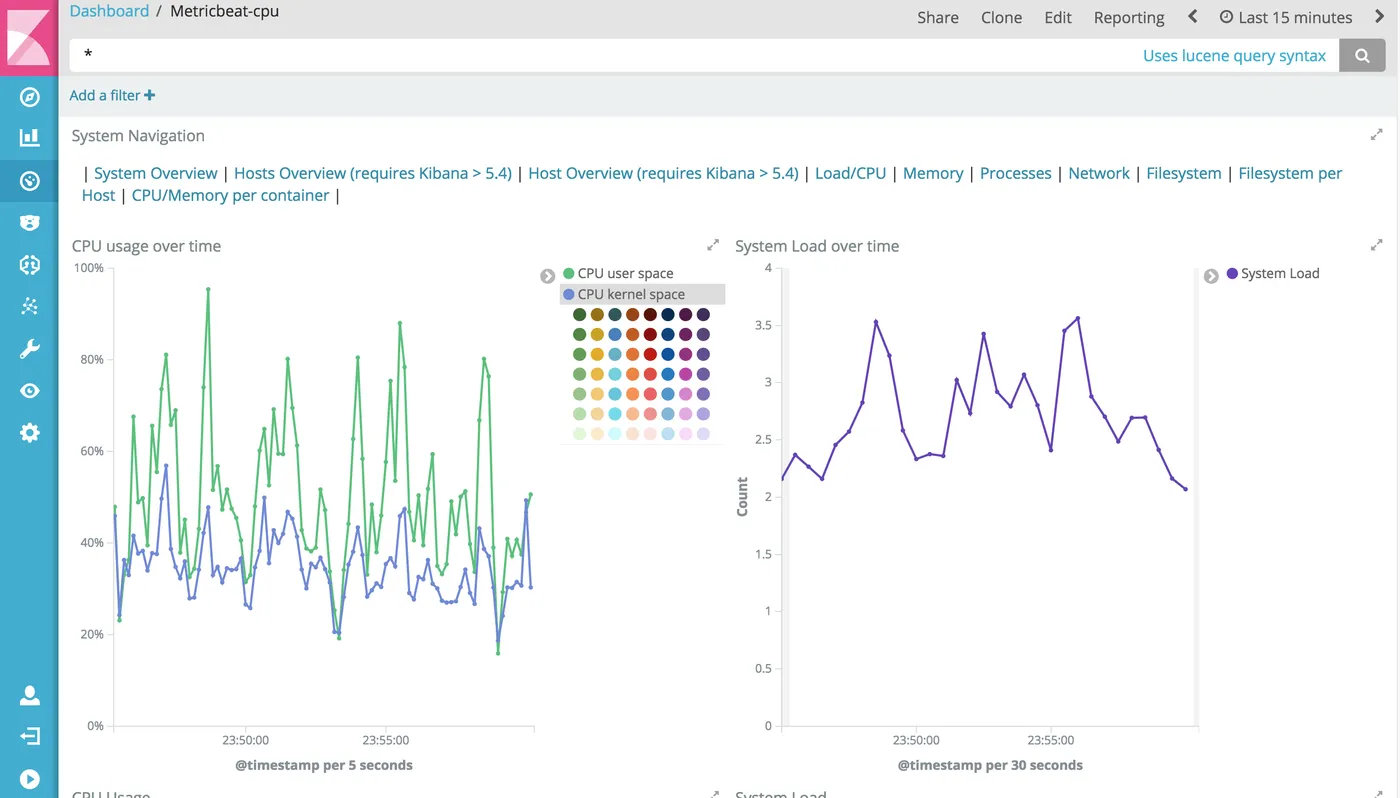
Task: Open the CPU/Memory per container link
Action: 230,195
